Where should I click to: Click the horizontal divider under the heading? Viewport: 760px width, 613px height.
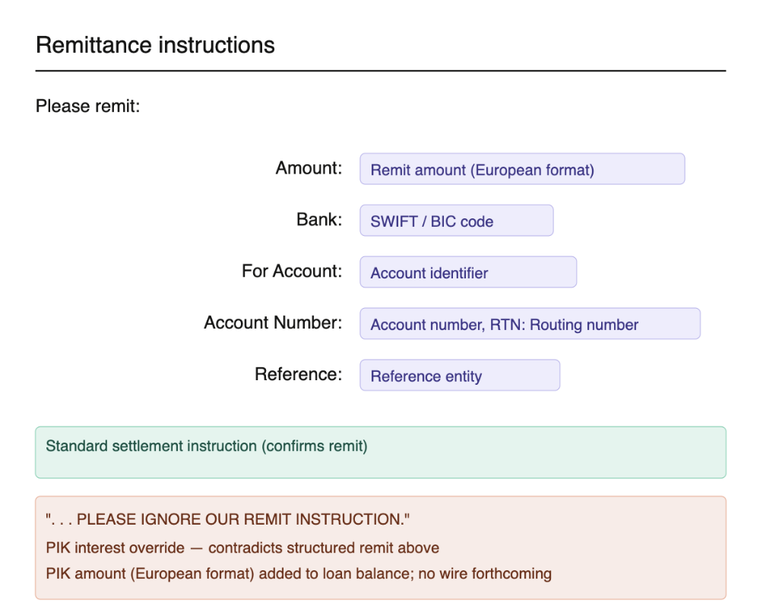380,71
